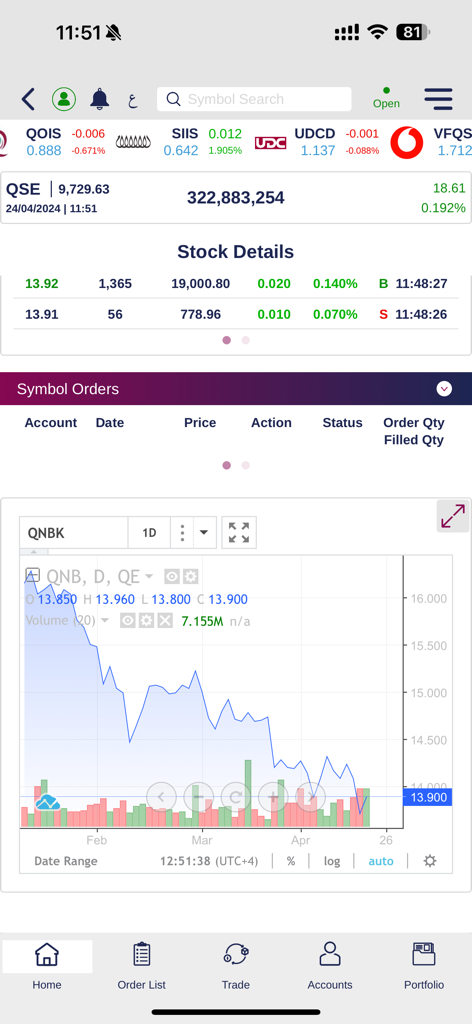Select UDCD ticker in the scrolling tape
The height and width of the screenshot is (1024, 472).
point(337,142)
